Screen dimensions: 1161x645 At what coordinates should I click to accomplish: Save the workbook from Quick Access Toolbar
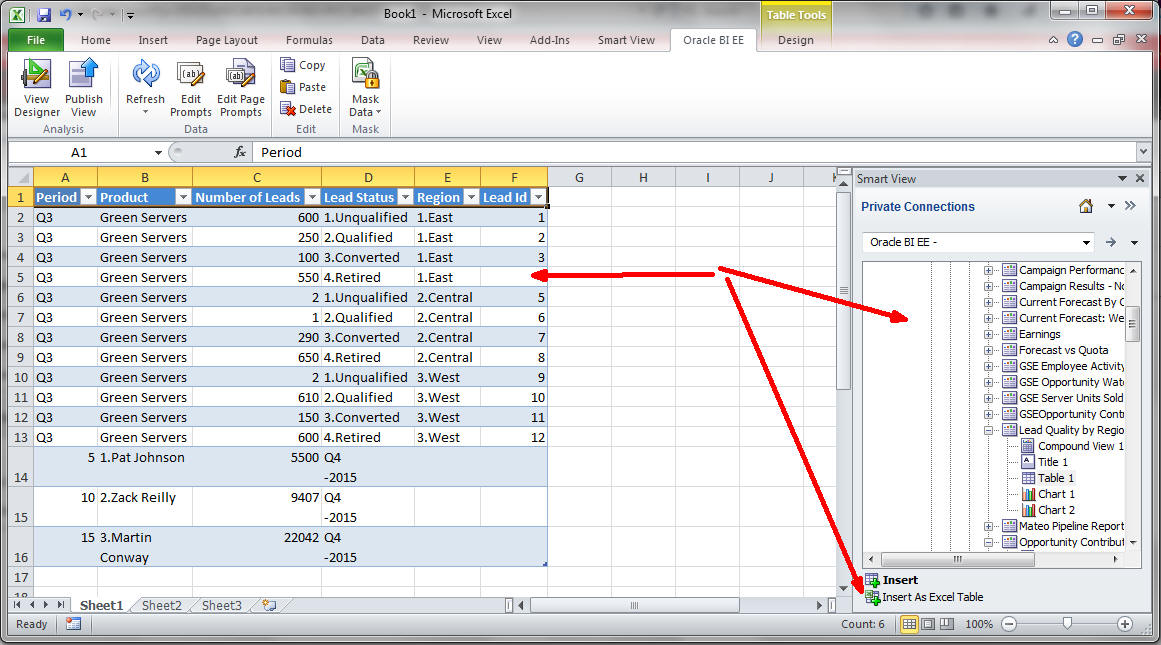click(43, 14)
